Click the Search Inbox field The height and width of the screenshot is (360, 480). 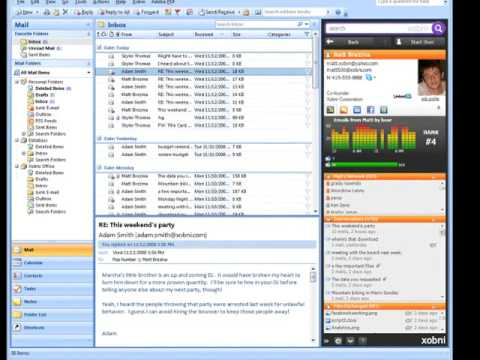(255, 24)
